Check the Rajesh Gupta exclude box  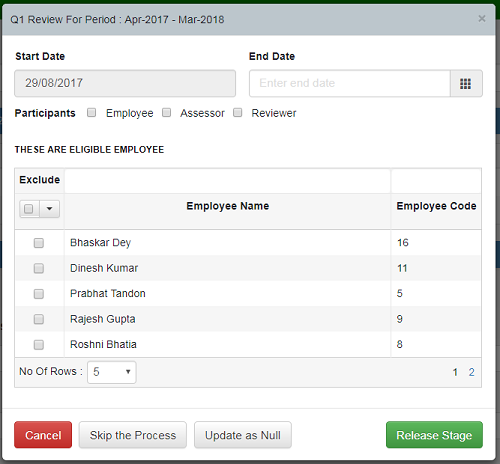(39, 319)
